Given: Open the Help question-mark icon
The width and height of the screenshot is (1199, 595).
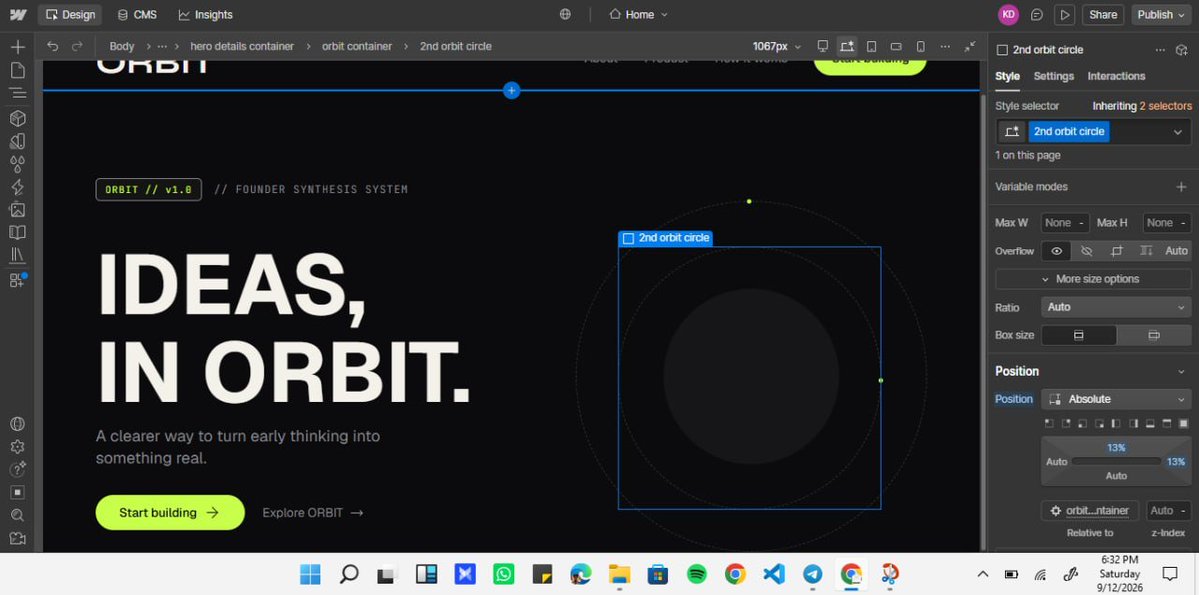Looking at the screenshot, I should coord(18,470).
